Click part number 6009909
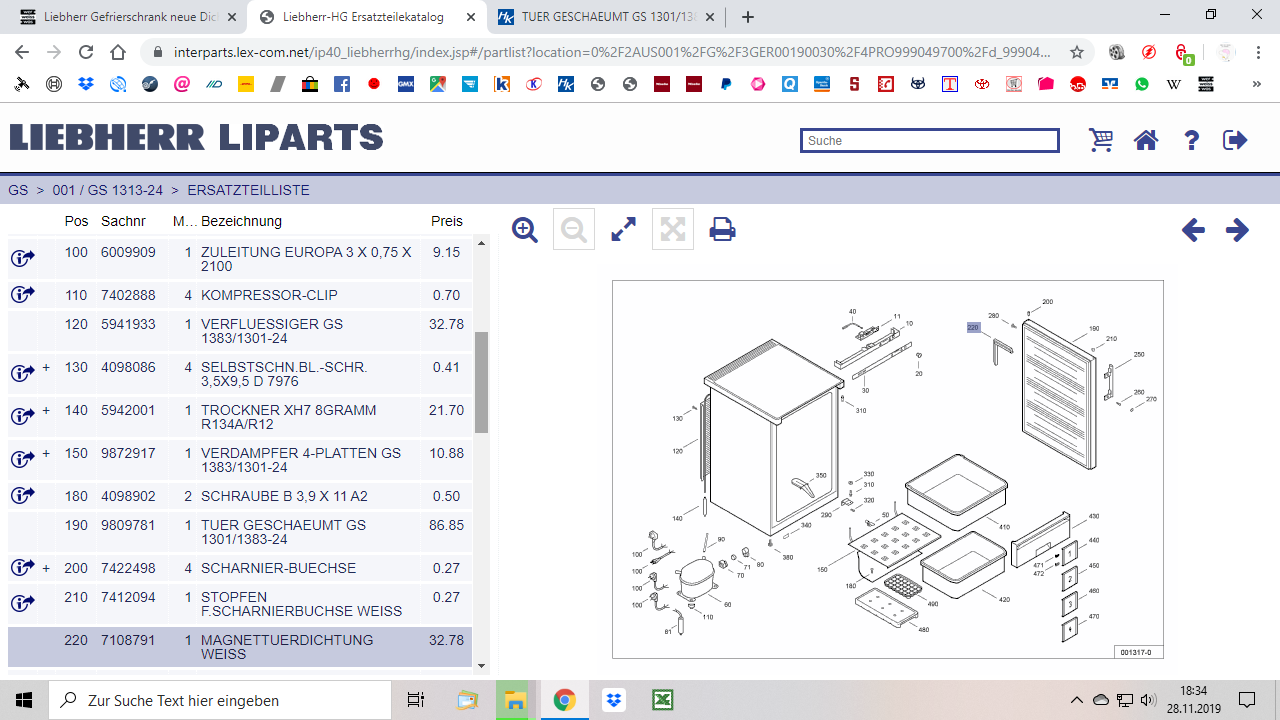Screen dimensions: 1280x720 128,252
